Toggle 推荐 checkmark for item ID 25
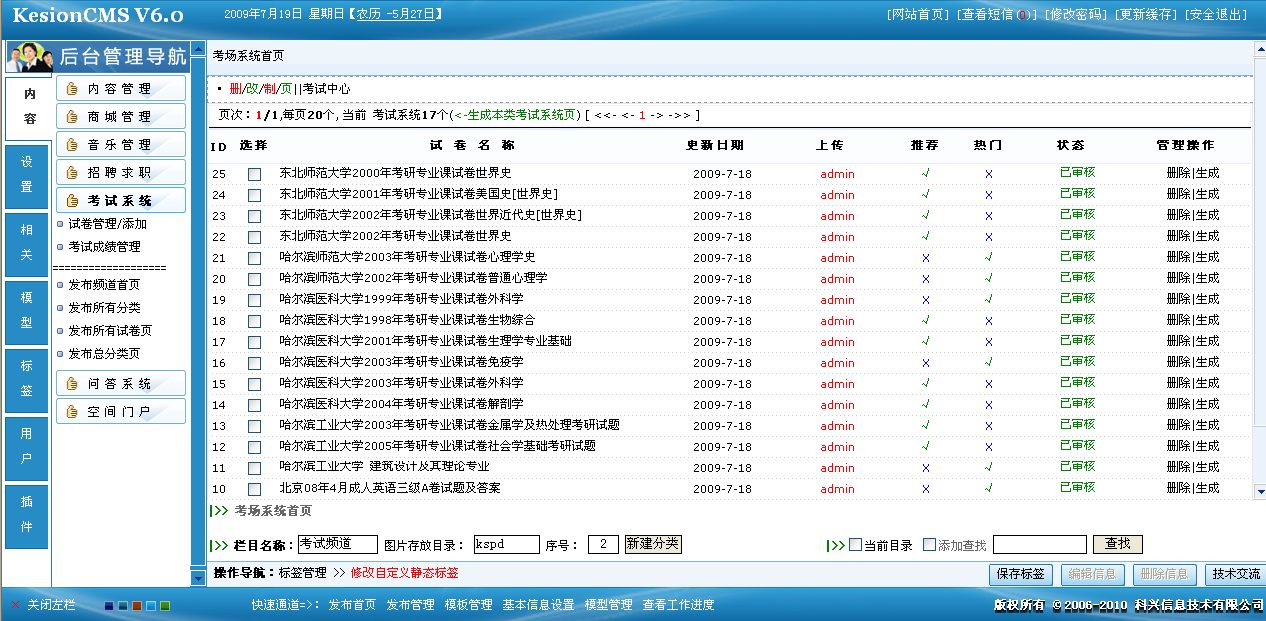Viewport: 1266px width, 621px height. [924, 173]
